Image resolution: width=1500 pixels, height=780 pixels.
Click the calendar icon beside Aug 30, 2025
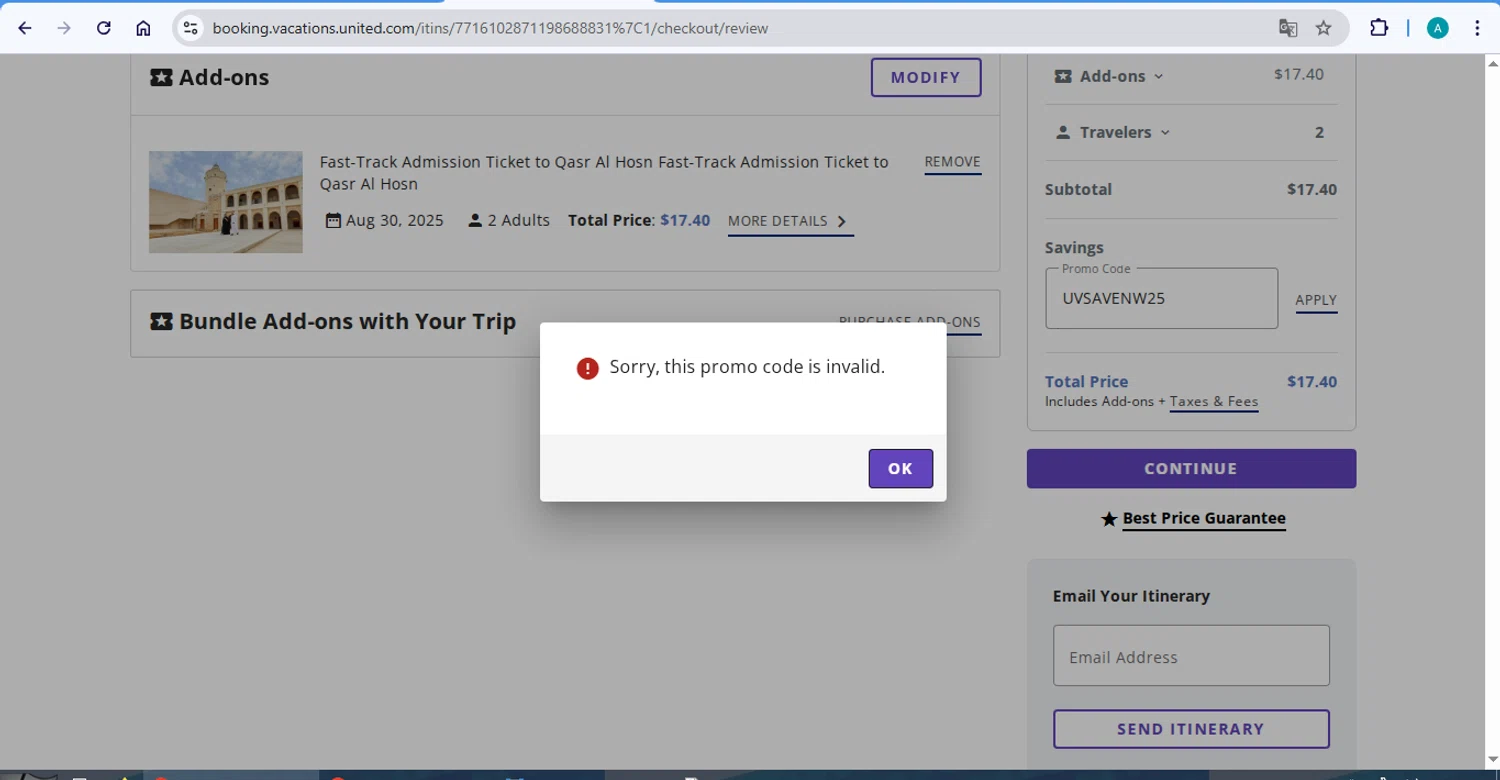[x=333, y=220]
